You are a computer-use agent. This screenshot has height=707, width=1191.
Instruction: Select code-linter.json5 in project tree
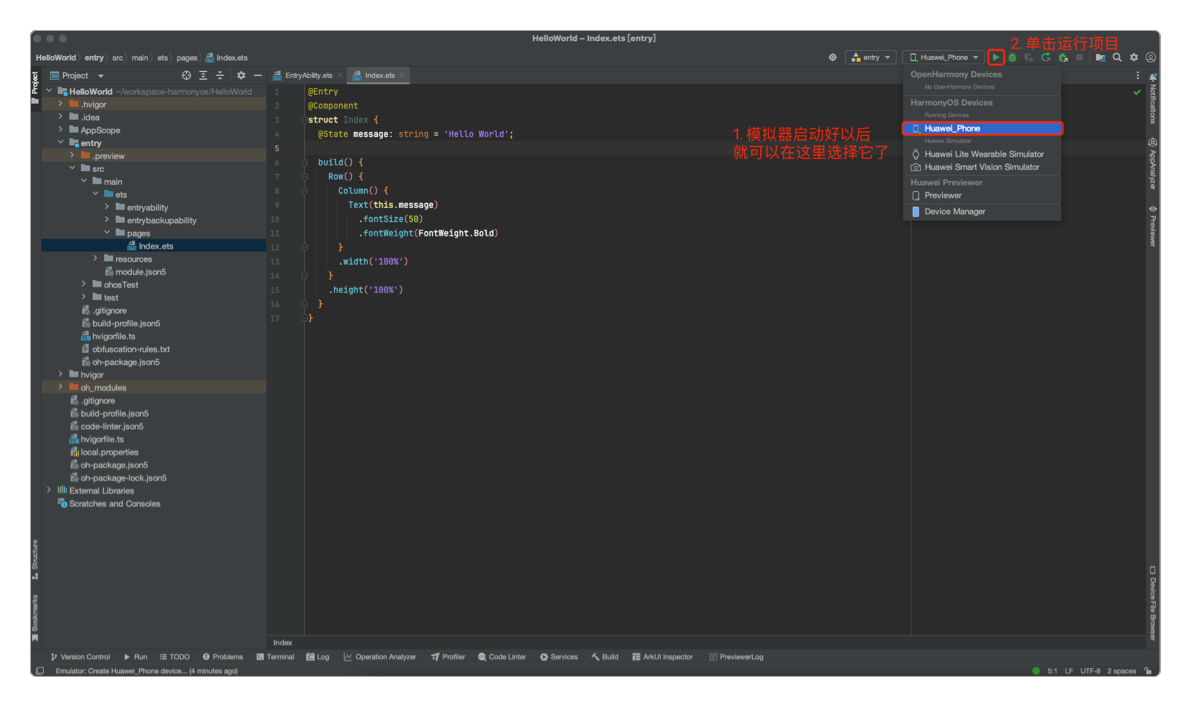(x=112, y=427)
